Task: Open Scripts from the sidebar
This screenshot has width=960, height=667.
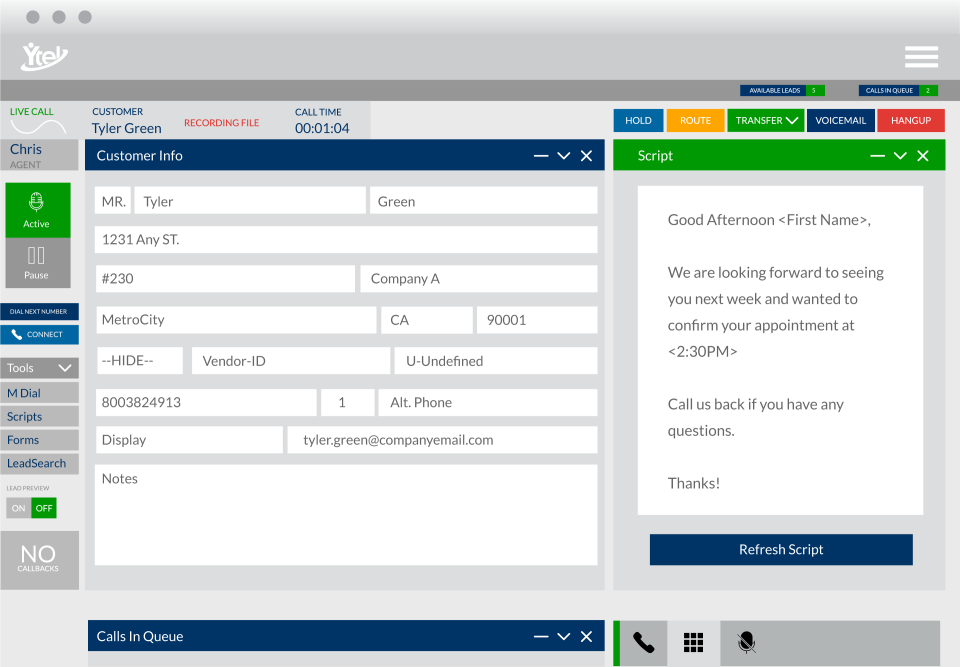Action: point(38,416)
